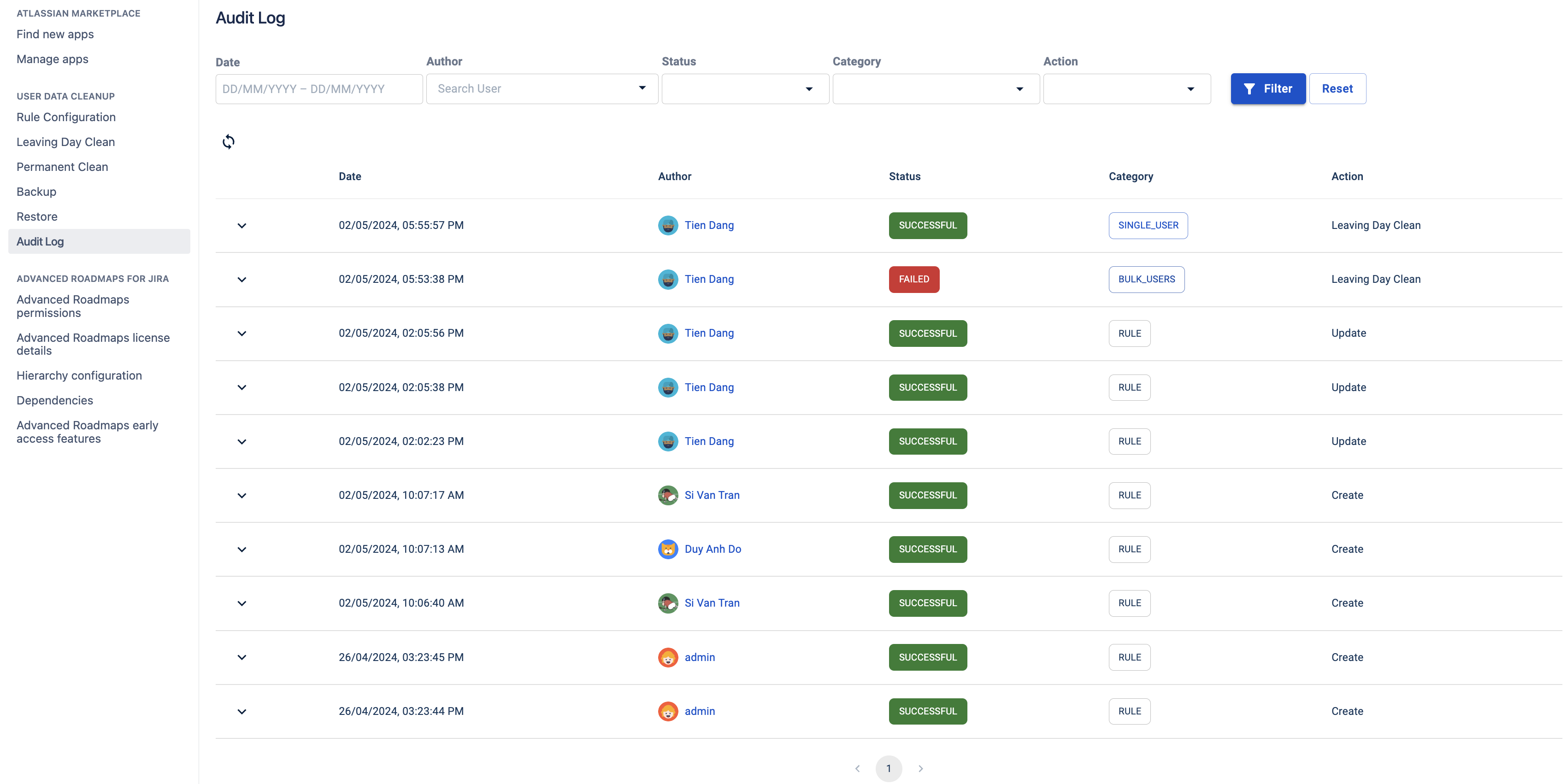
Task: Click avatar for 03:23:45 PM admin entry
Action: 668,657
